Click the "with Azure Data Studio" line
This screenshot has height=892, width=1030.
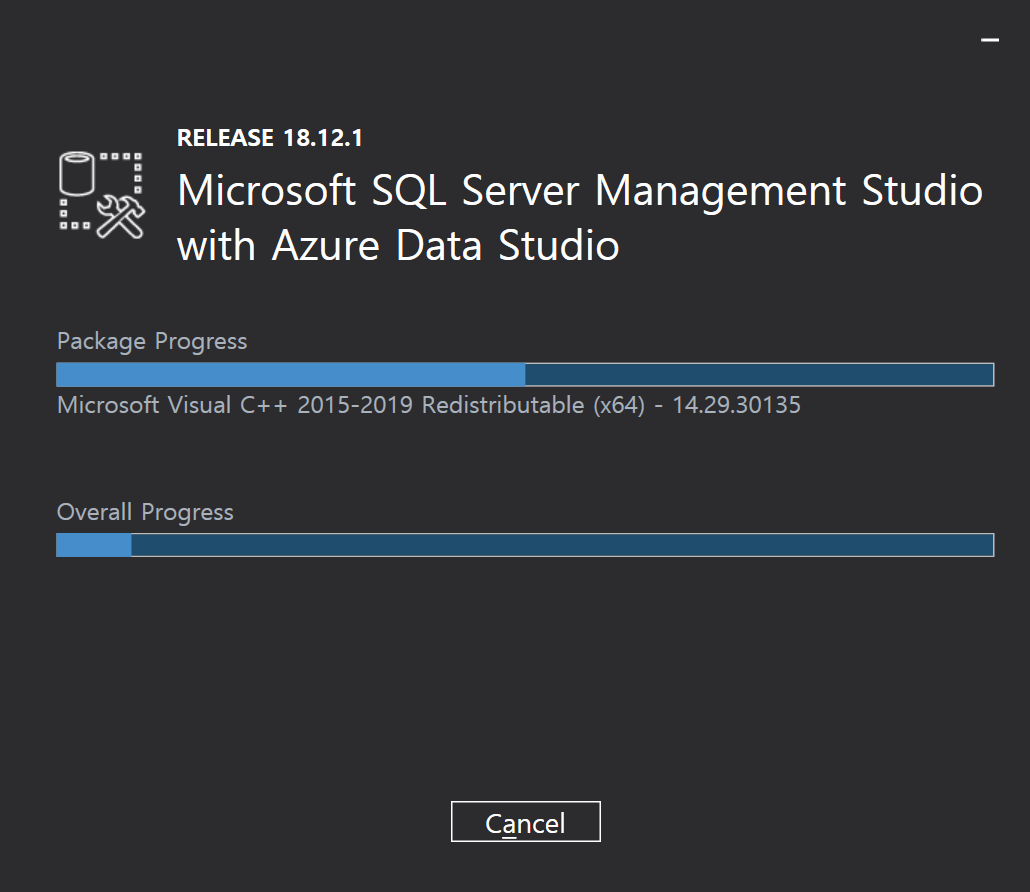[398, 245]
